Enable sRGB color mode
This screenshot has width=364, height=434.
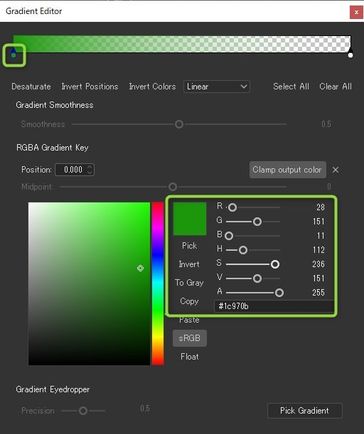[190, 338]
